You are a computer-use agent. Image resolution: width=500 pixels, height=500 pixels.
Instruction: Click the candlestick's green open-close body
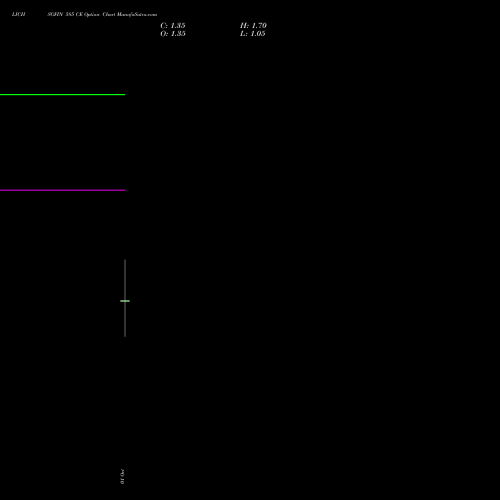point(125,301)
